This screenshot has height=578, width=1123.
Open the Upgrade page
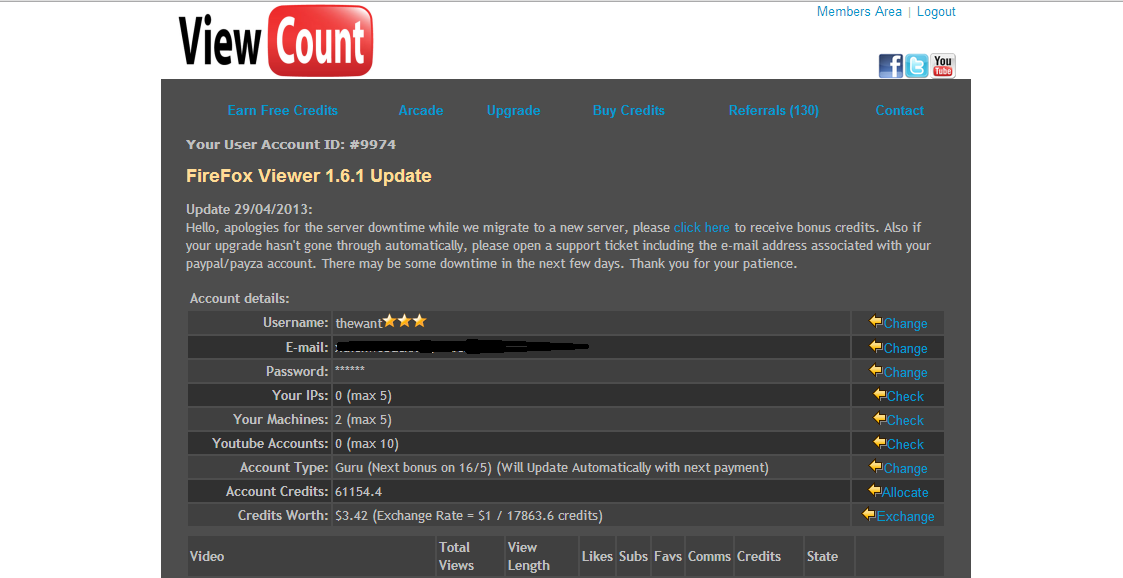[514, 110]
